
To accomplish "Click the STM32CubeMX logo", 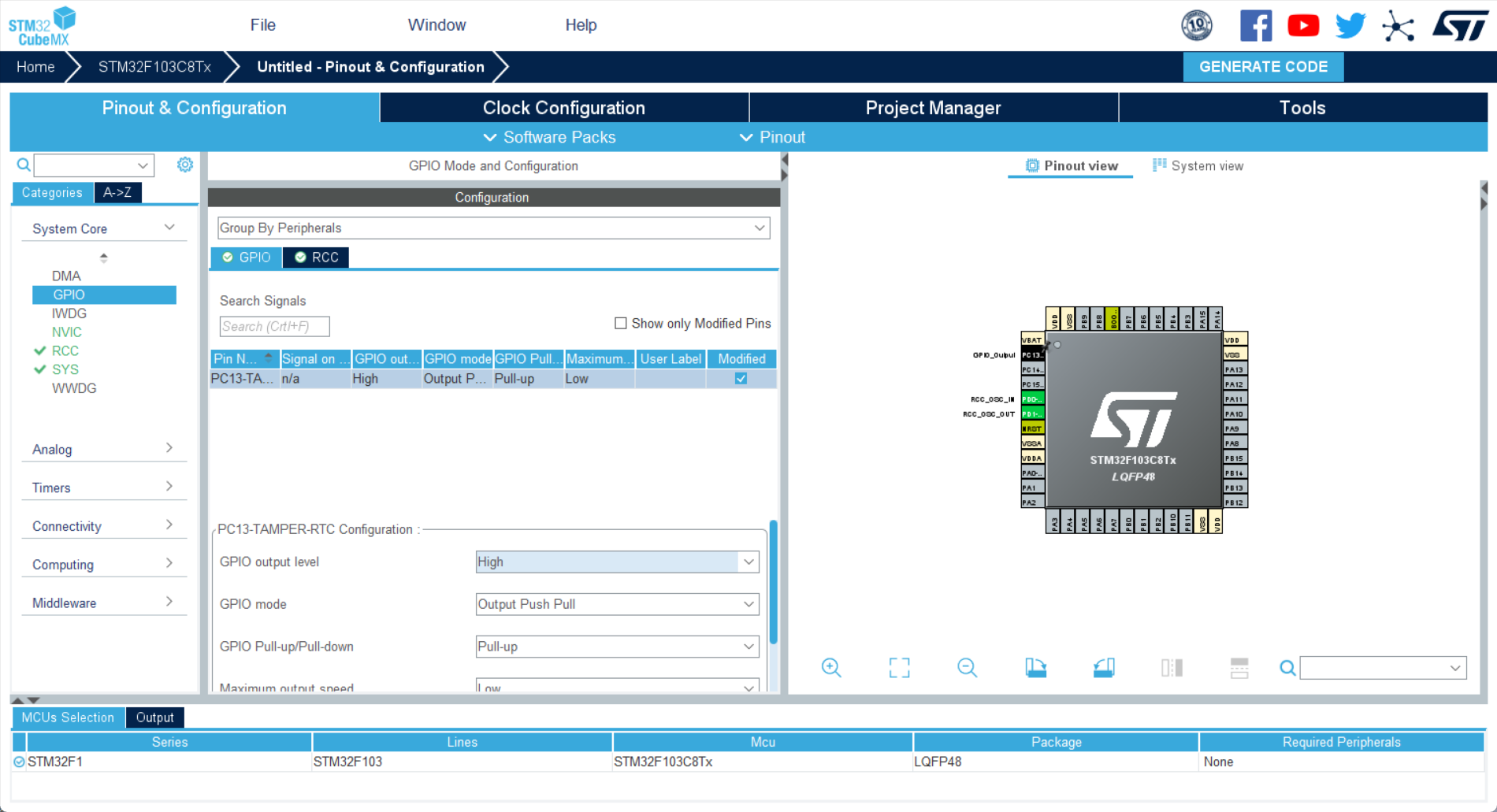I will (43, 26).
